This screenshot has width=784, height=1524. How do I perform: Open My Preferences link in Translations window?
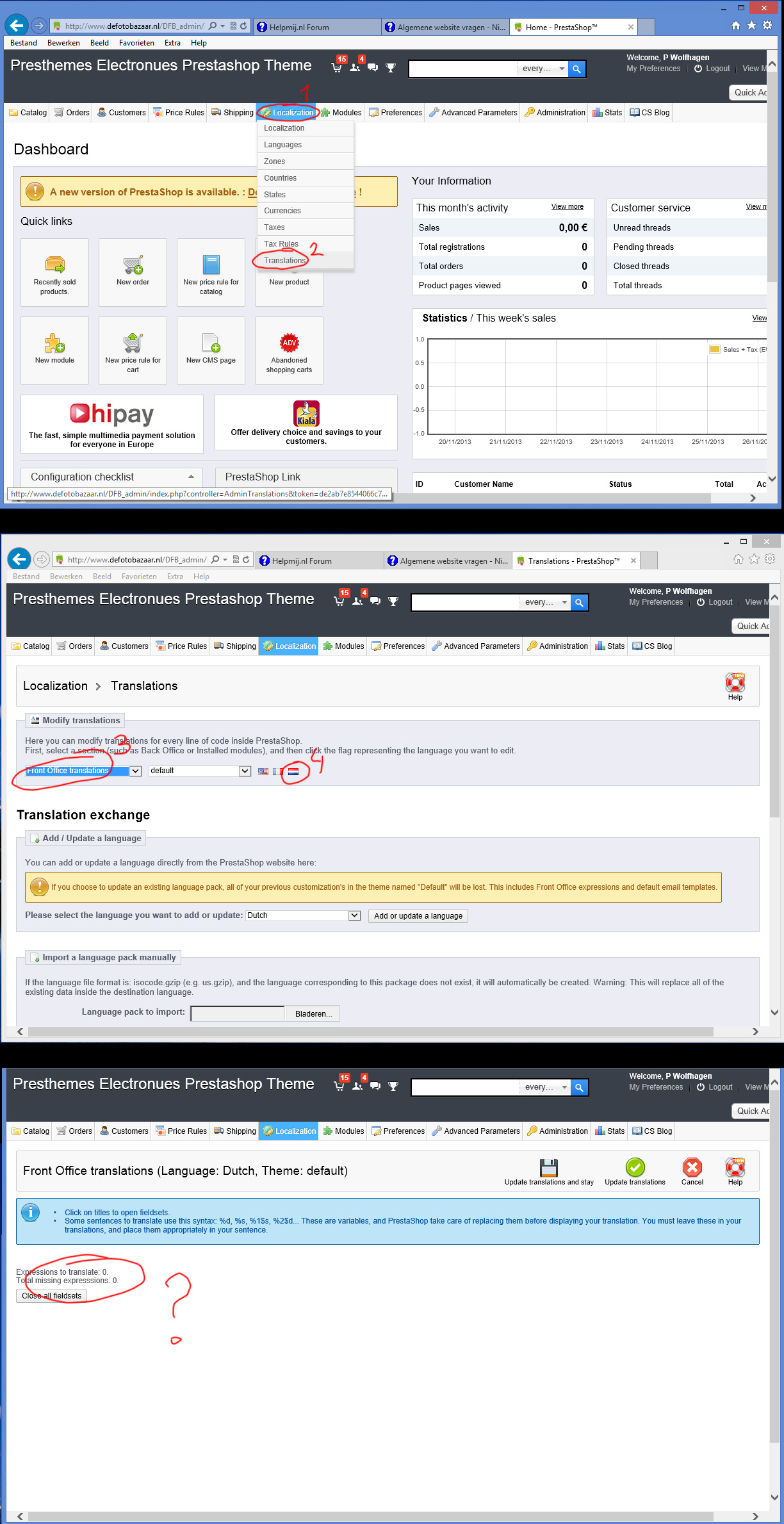tap(656, 602)
